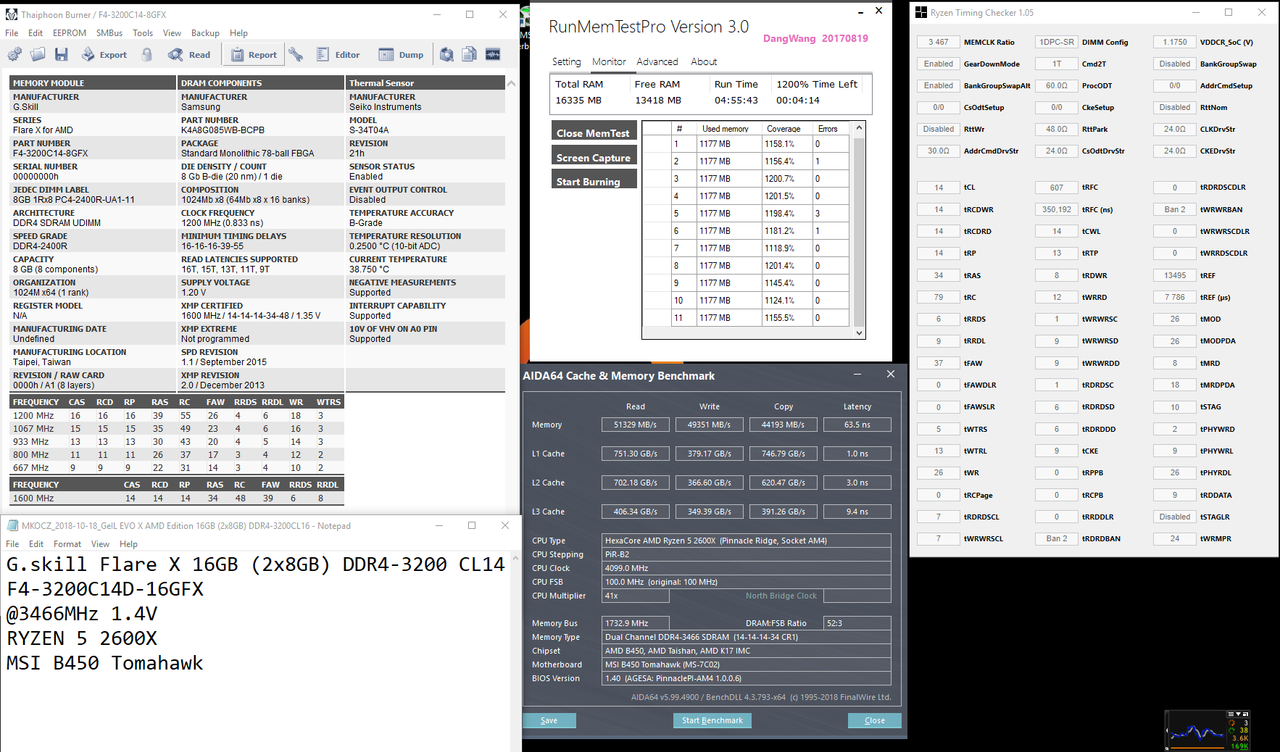Click the 1600 MHz XMP frequency row
Viewport: 1280px width, 752px height.
click(176, 498)
